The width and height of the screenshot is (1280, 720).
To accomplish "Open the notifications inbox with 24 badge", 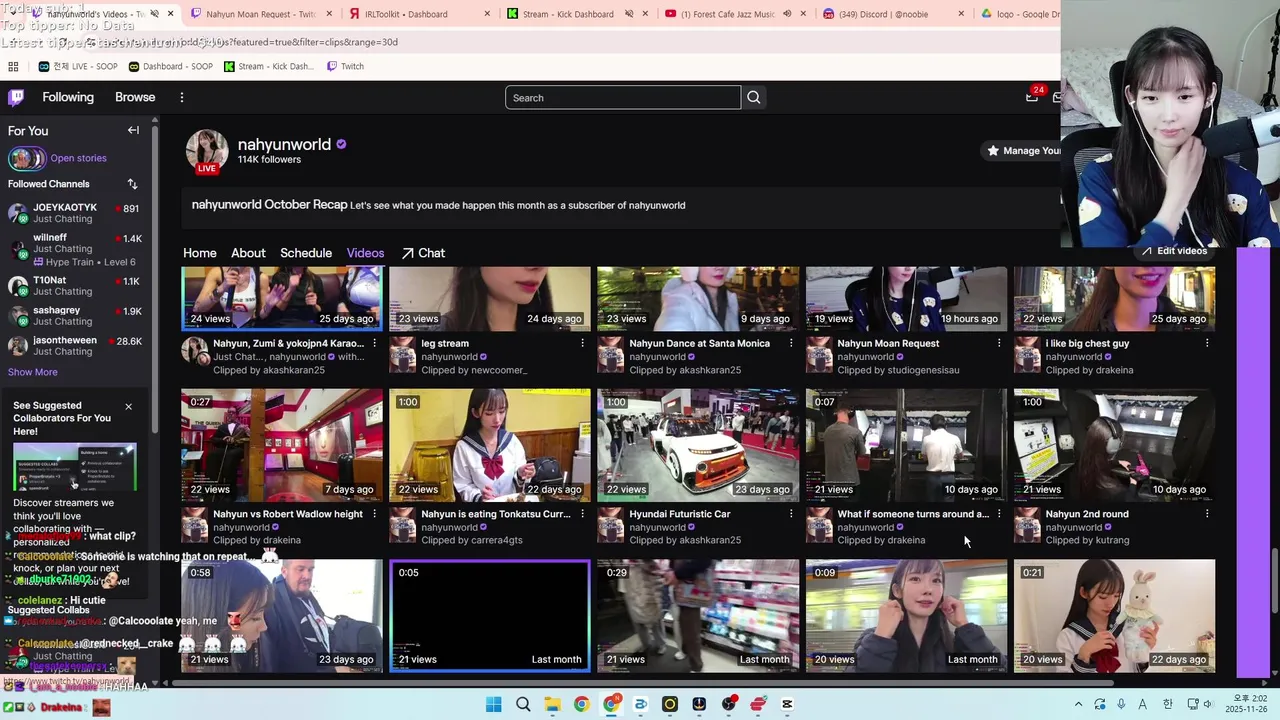I will [x=1032, y=96].
